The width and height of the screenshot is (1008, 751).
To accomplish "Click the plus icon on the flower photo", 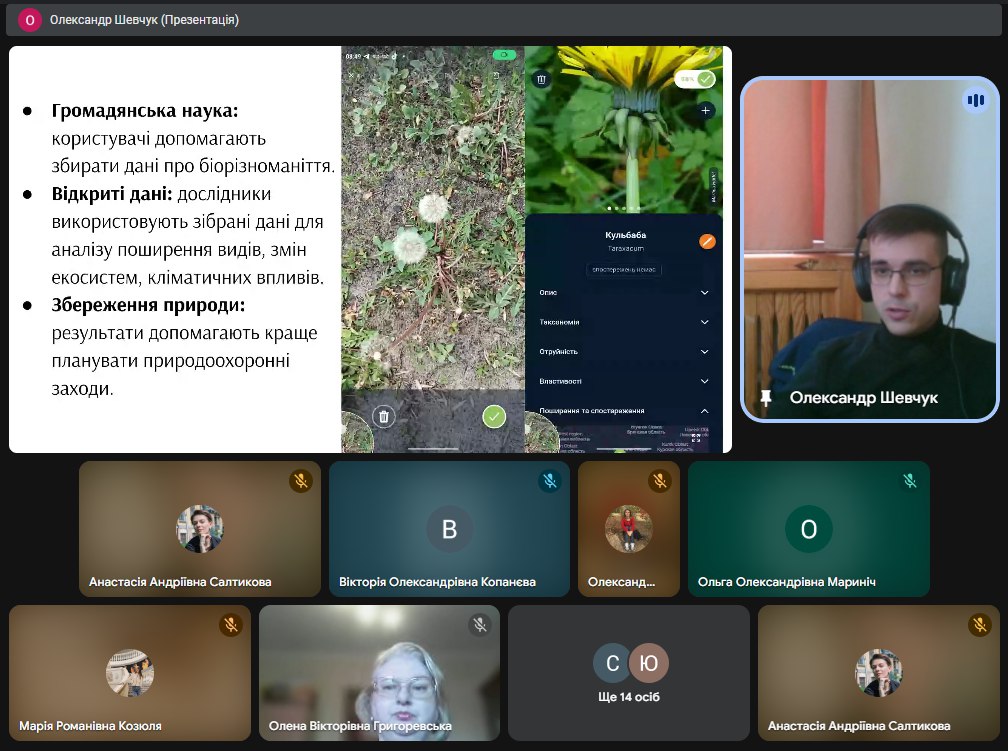I will click(x=706, y=110).
